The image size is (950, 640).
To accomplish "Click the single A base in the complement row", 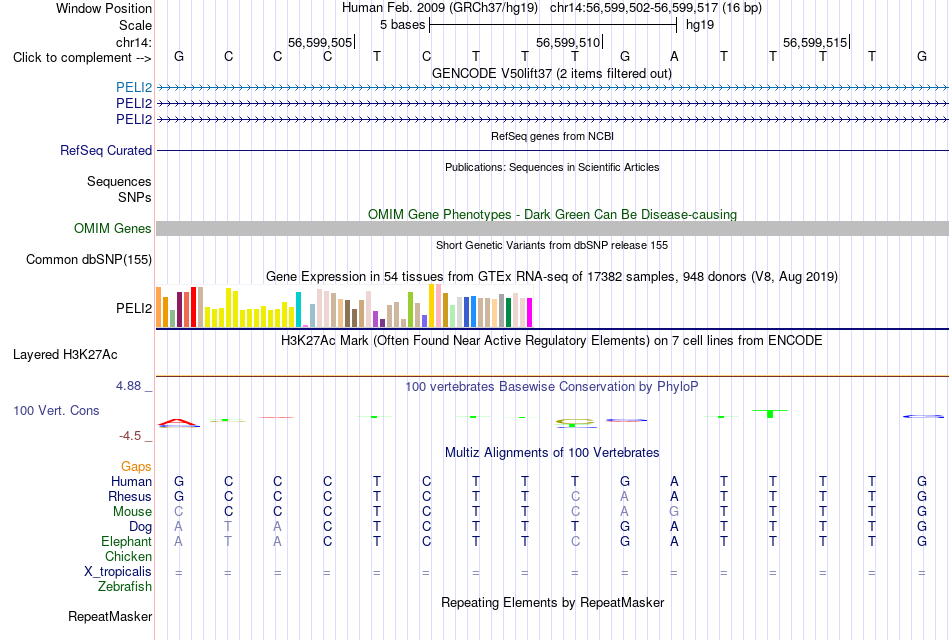I will [674, 56].
